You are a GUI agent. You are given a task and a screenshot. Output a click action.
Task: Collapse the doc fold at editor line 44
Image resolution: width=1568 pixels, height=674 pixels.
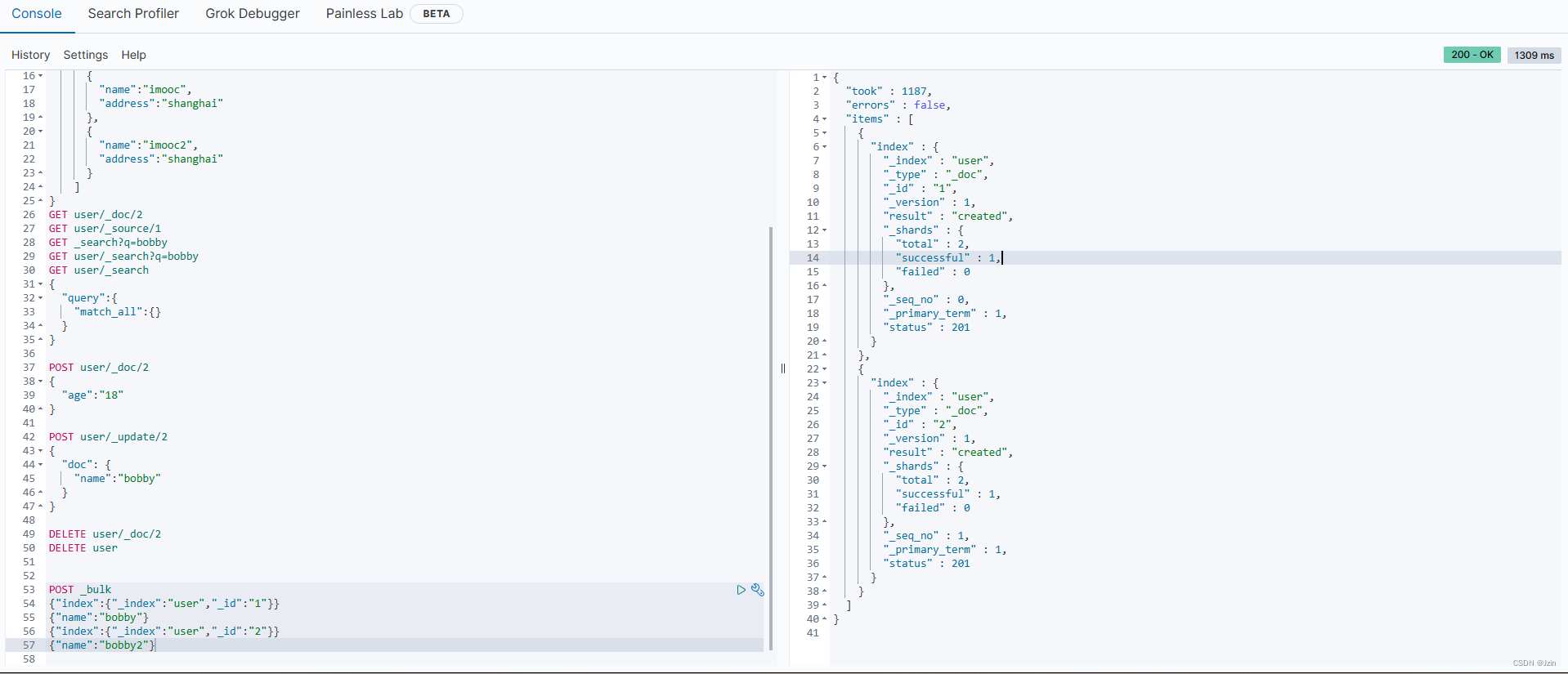tap(41, 465)
